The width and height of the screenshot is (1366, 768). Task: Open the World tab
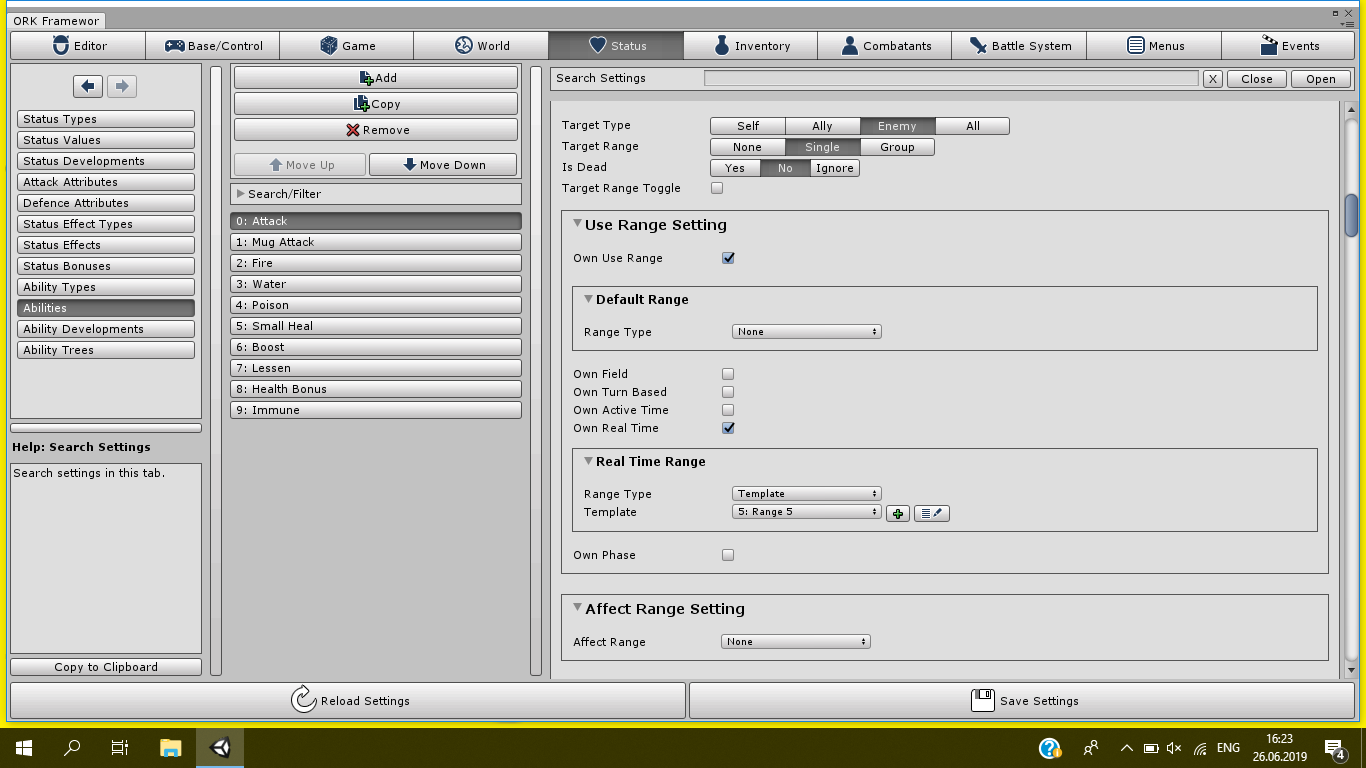tap(481, 46)
